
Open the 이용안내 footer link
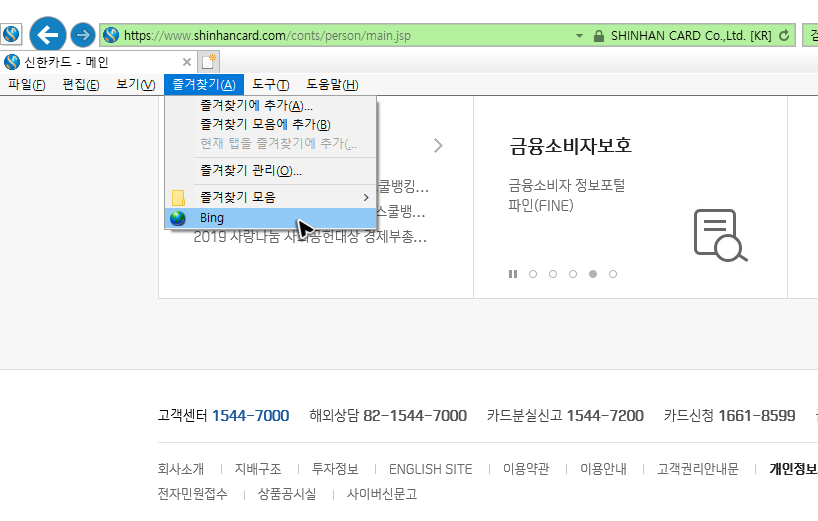coord(603,469)
